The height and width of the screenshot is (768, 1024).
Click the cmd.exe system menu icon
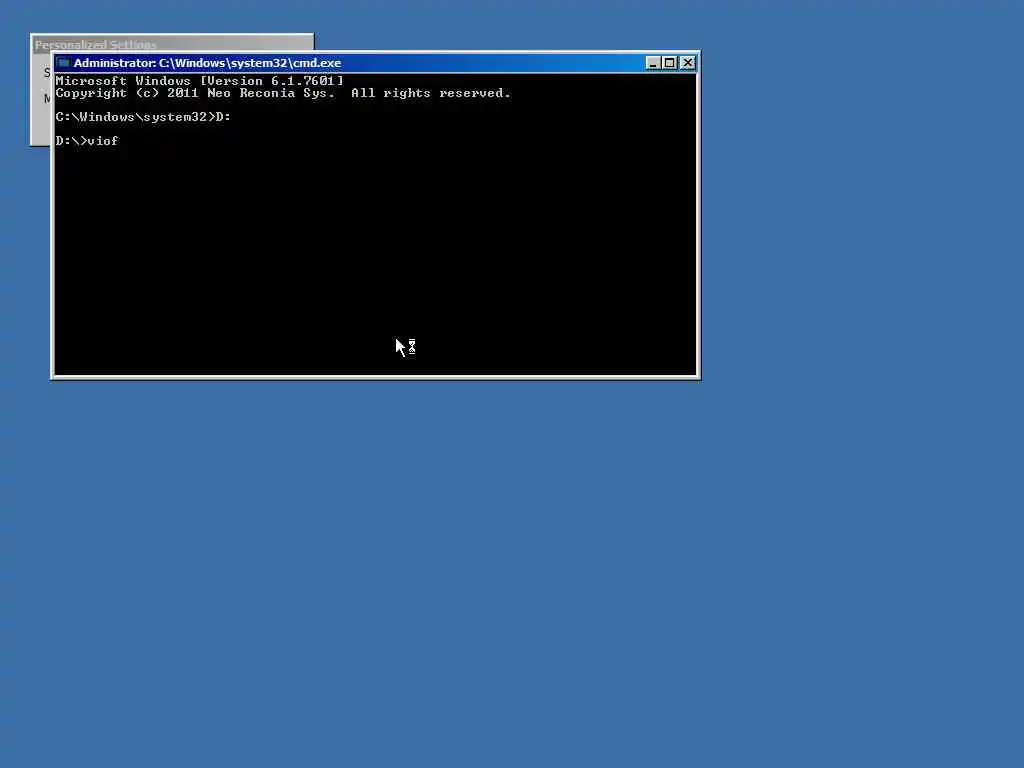pos(63,63)
